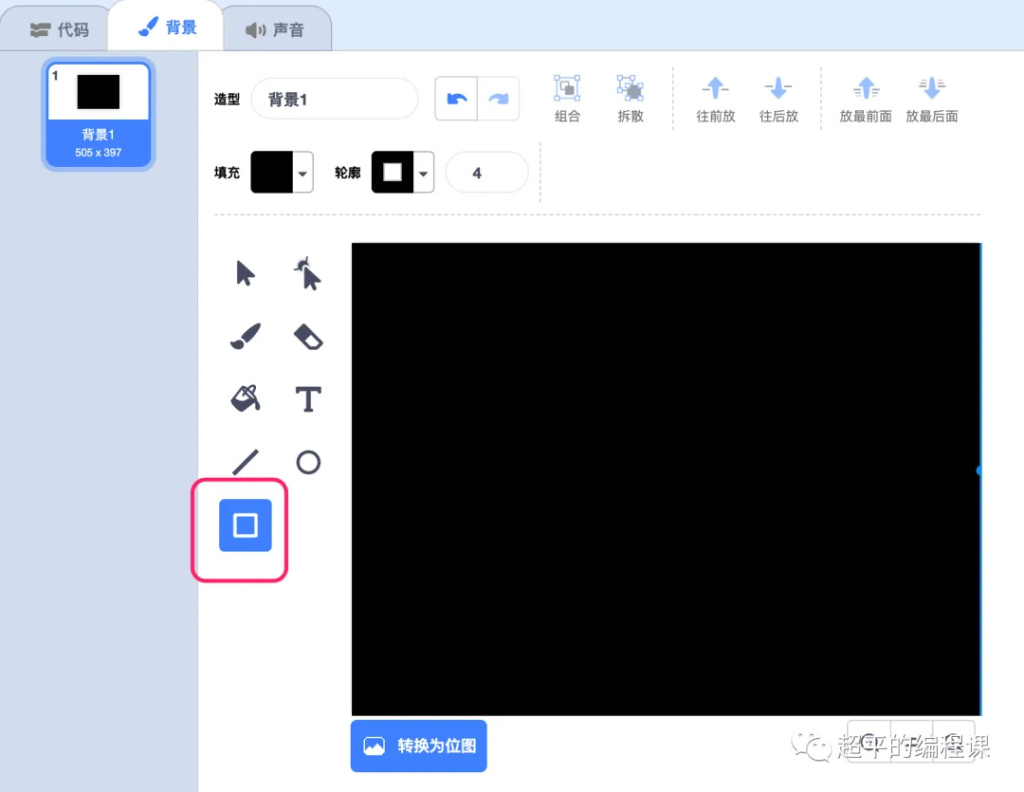
Task: Click the black fill color swatch
Action: [x=272, y=172]
